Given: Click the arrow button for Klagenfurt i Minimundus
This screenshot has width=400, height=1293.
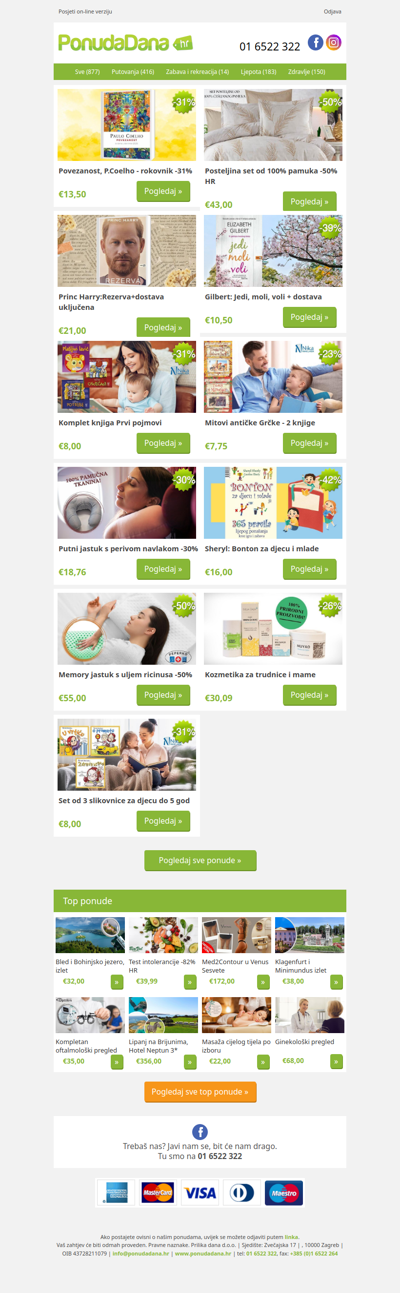Looking at the screenshot, I should pos(337,982).
